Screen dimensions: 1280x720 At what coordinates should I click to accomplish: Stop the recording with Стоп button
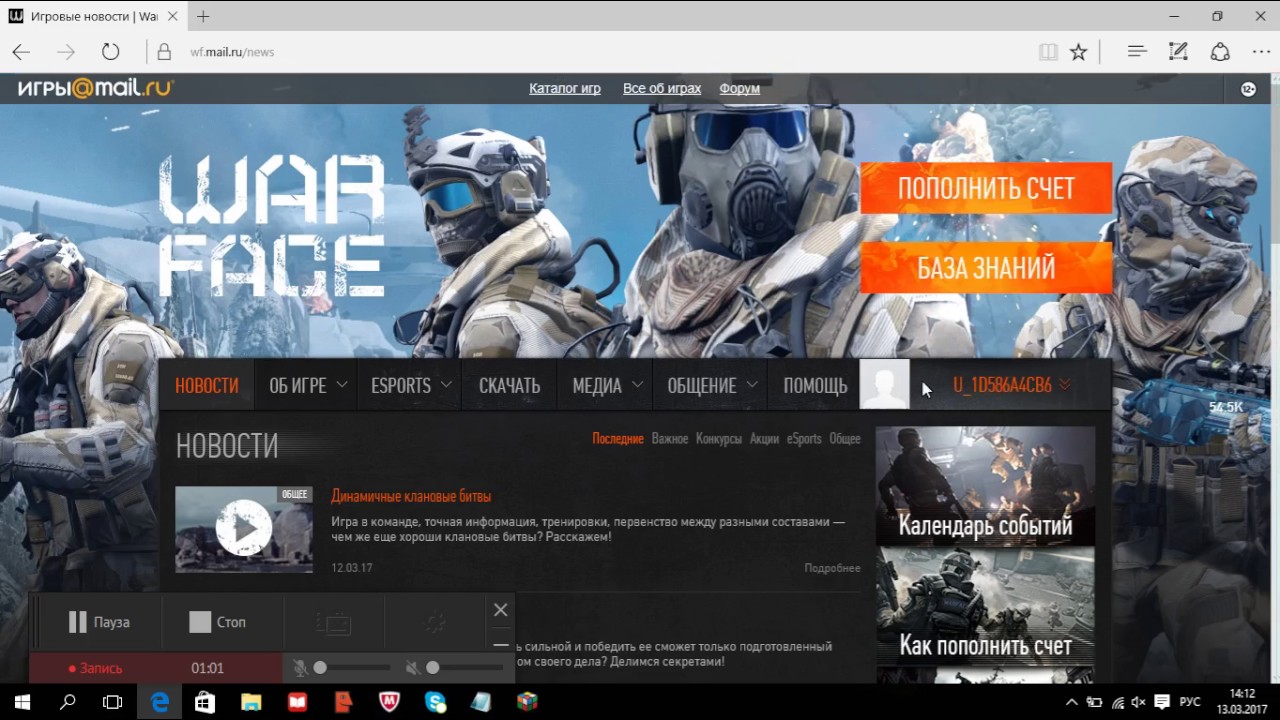click(218, 622)
